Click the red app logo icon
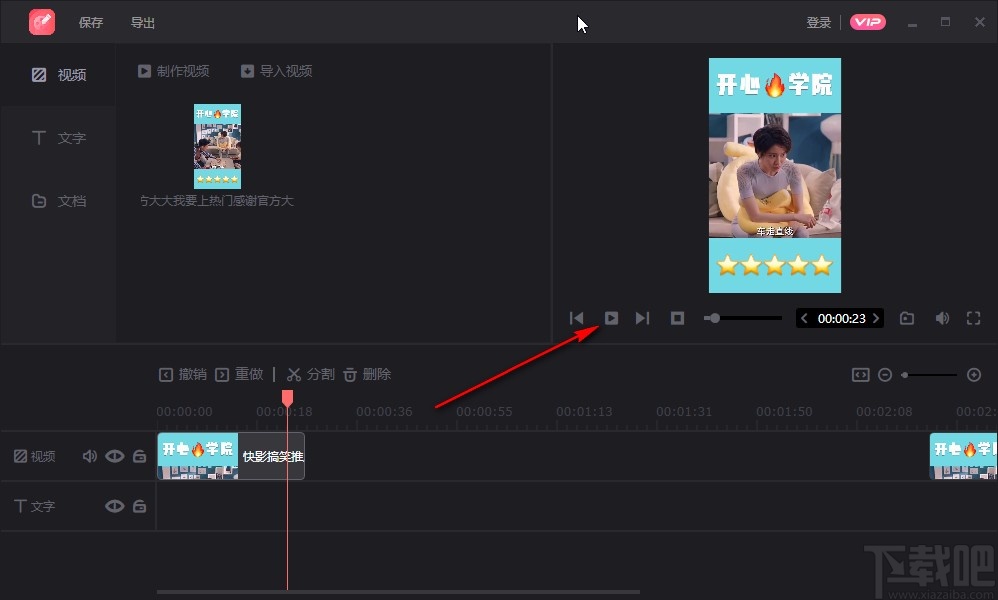 [x=42, y=22]
